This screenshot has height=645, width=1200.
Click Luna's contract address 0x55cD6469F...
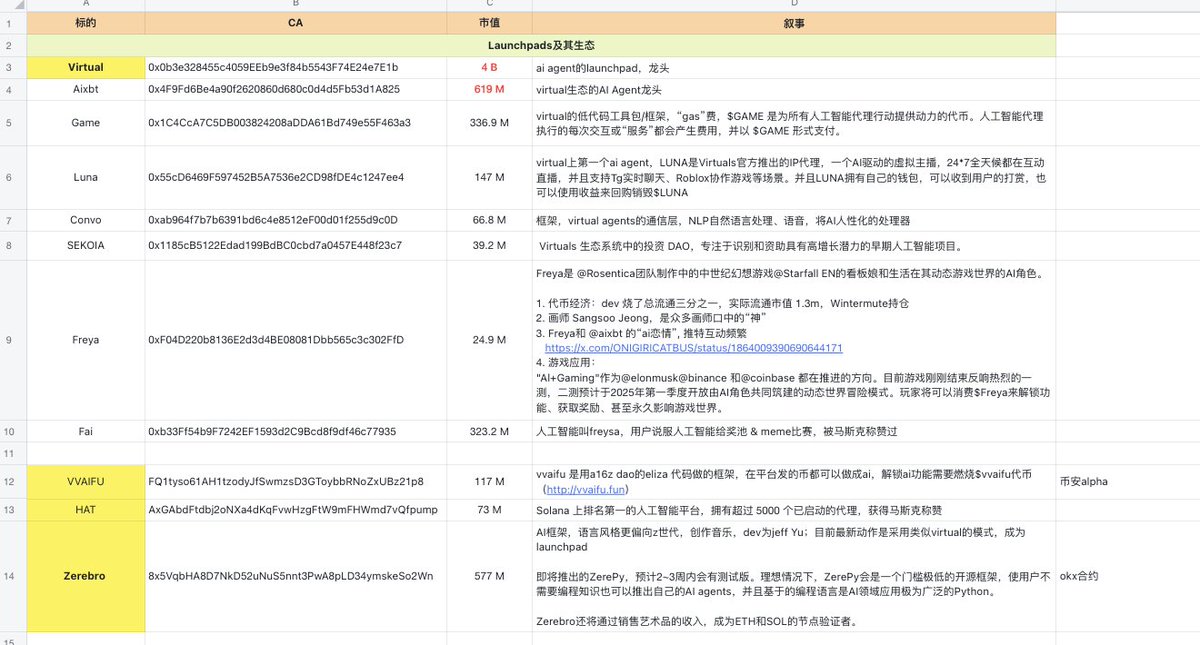click(x=276, y=177)
